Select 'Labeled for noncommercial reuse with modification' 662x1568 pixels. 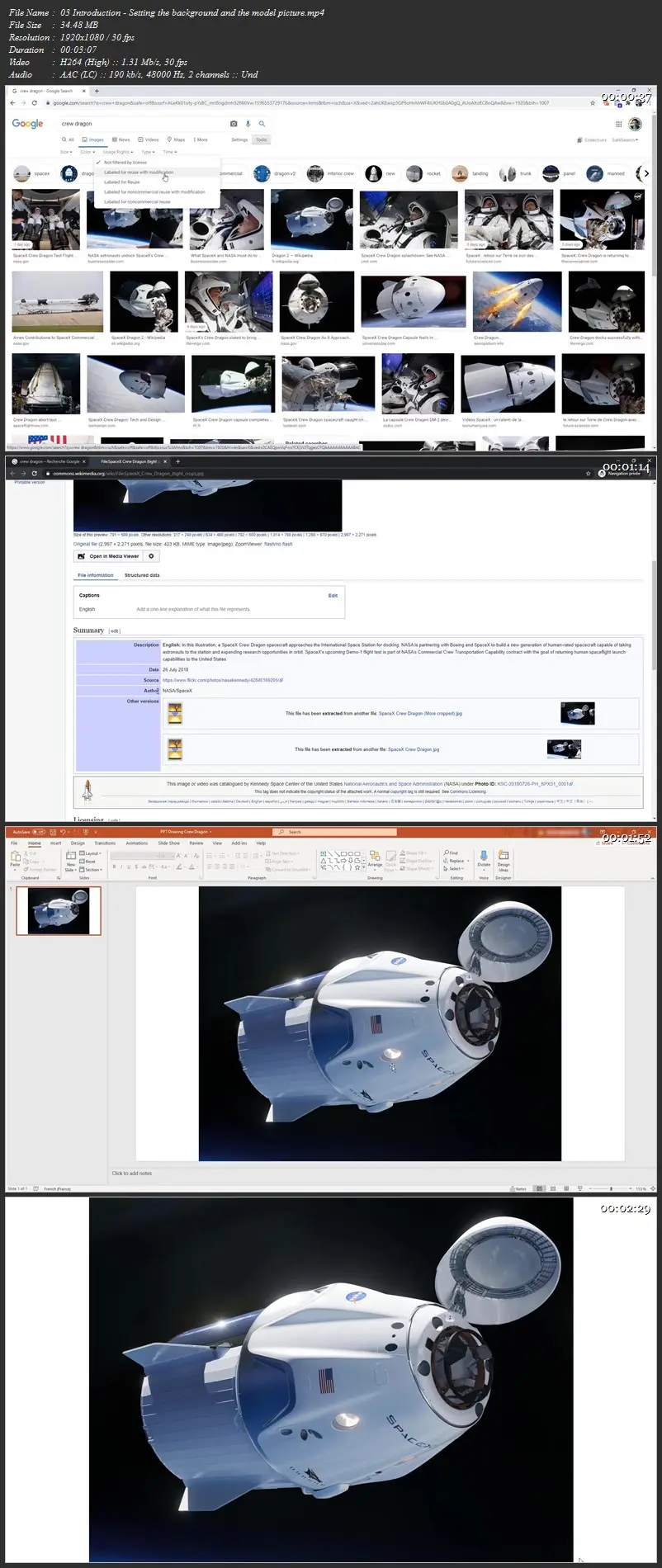pos(154,192)
